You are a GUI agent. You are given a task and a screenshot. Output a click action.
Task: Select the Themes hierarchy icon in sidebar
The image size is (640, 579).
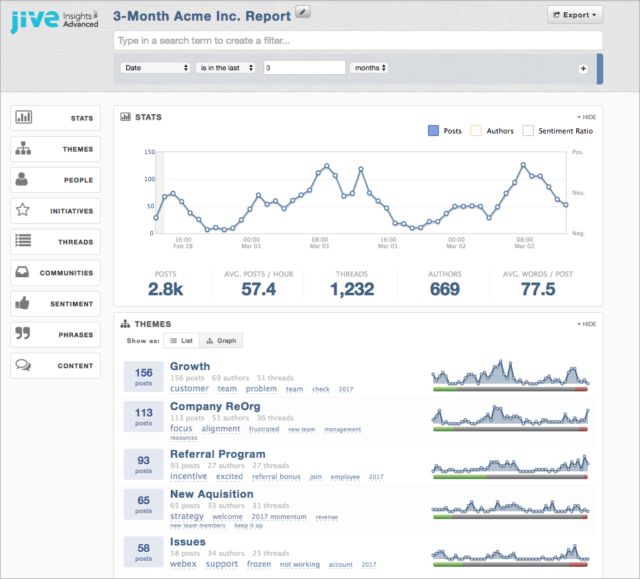[24, 149]
